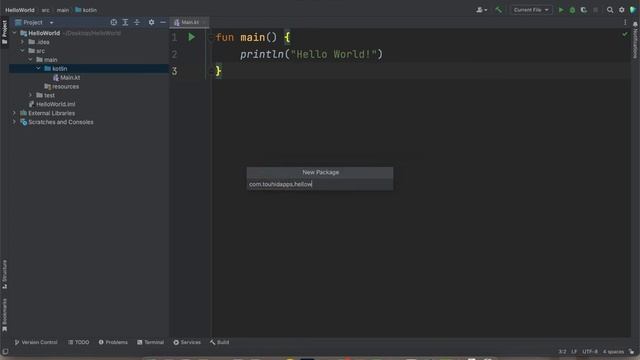Open the TODO tool tab
This screenshot has width=640, height=360.
click(x=79, y=342)
